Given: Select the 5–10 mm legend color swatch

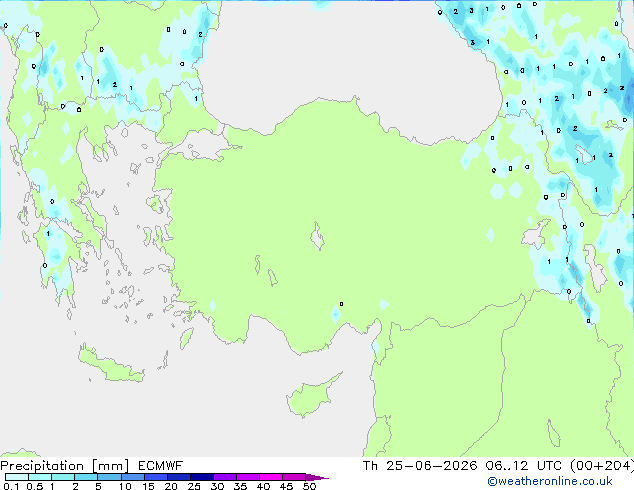Looking at the screenshot, I should 109,477.
